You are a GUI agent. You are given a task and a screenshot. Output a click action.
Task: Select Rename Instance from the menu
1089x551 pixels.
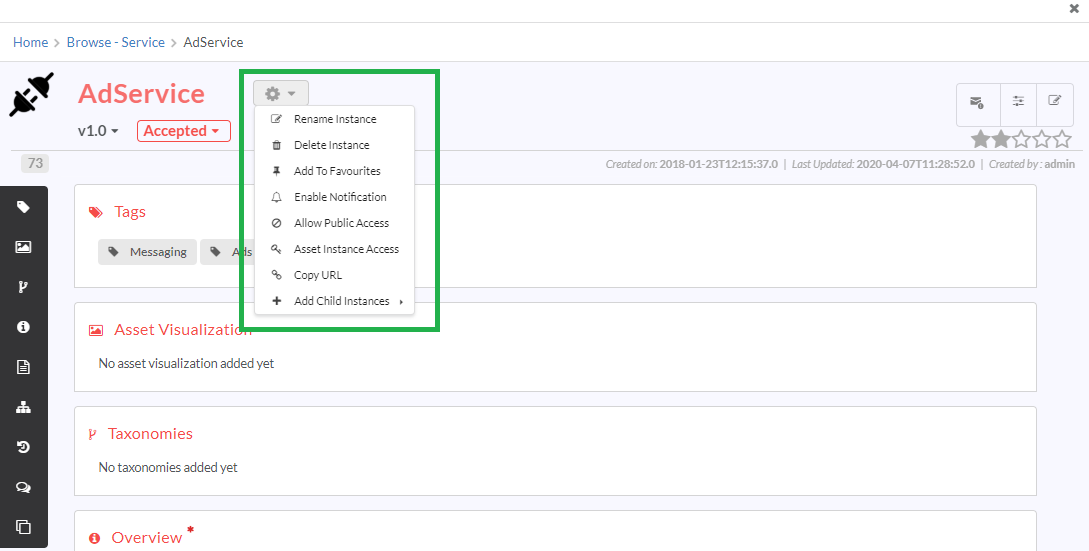click(335, 119)
